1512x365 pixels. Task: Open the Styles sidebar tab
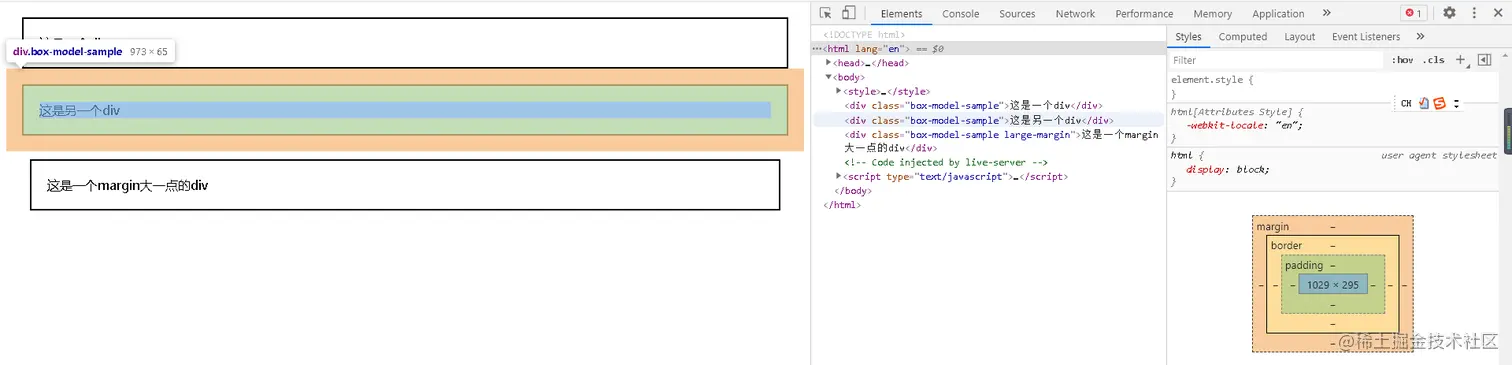1188,36
